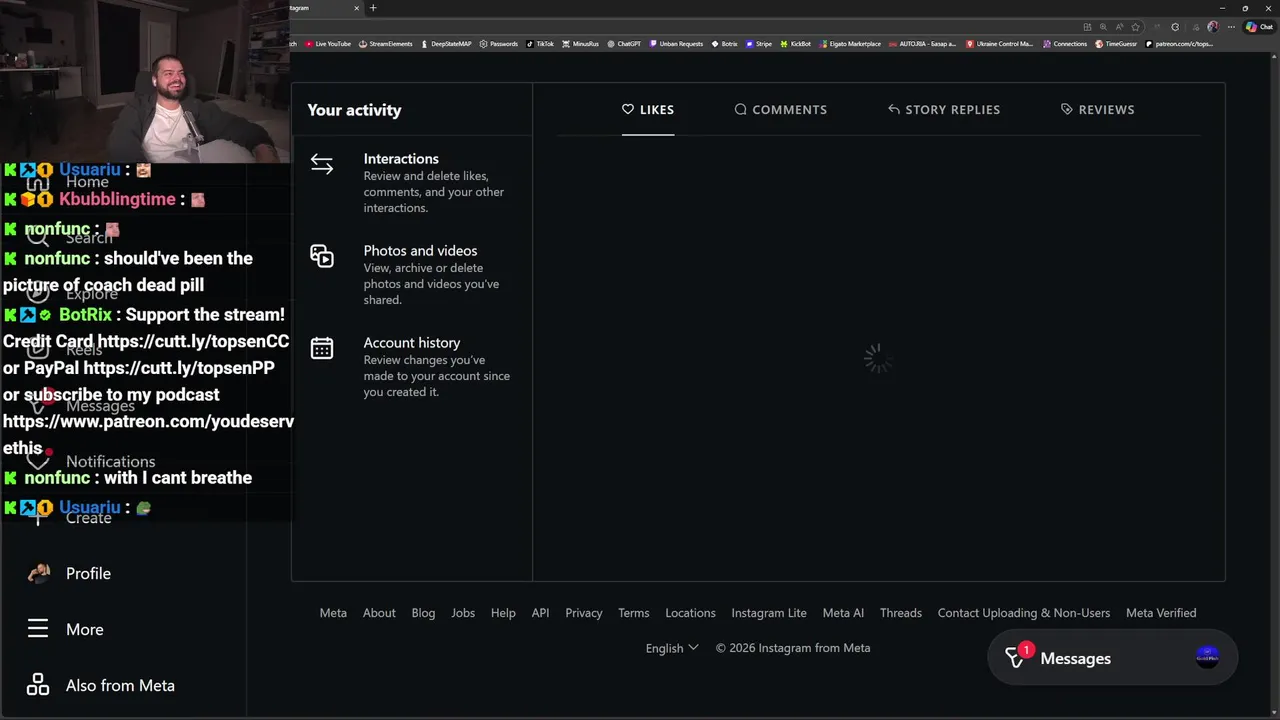Open Live YouTube bookmark
Image resolution: width=1280 pixels, height=720 pixels.
tap(328, 44)
